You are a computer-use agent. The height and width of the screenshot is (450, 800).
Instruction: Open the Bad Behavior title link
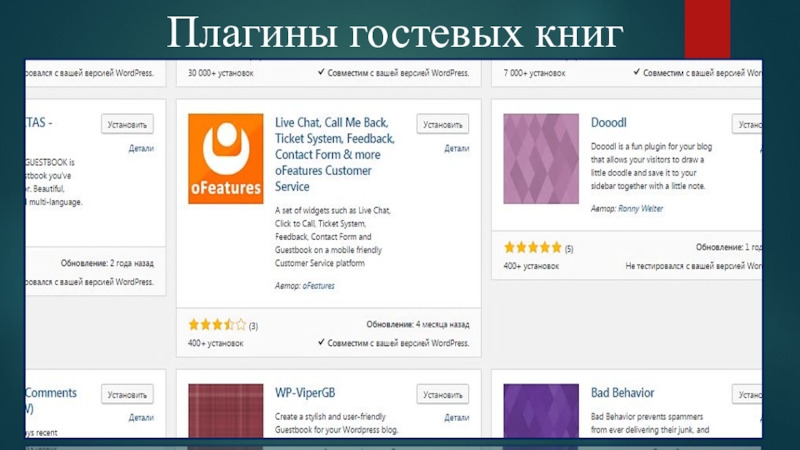622,393
